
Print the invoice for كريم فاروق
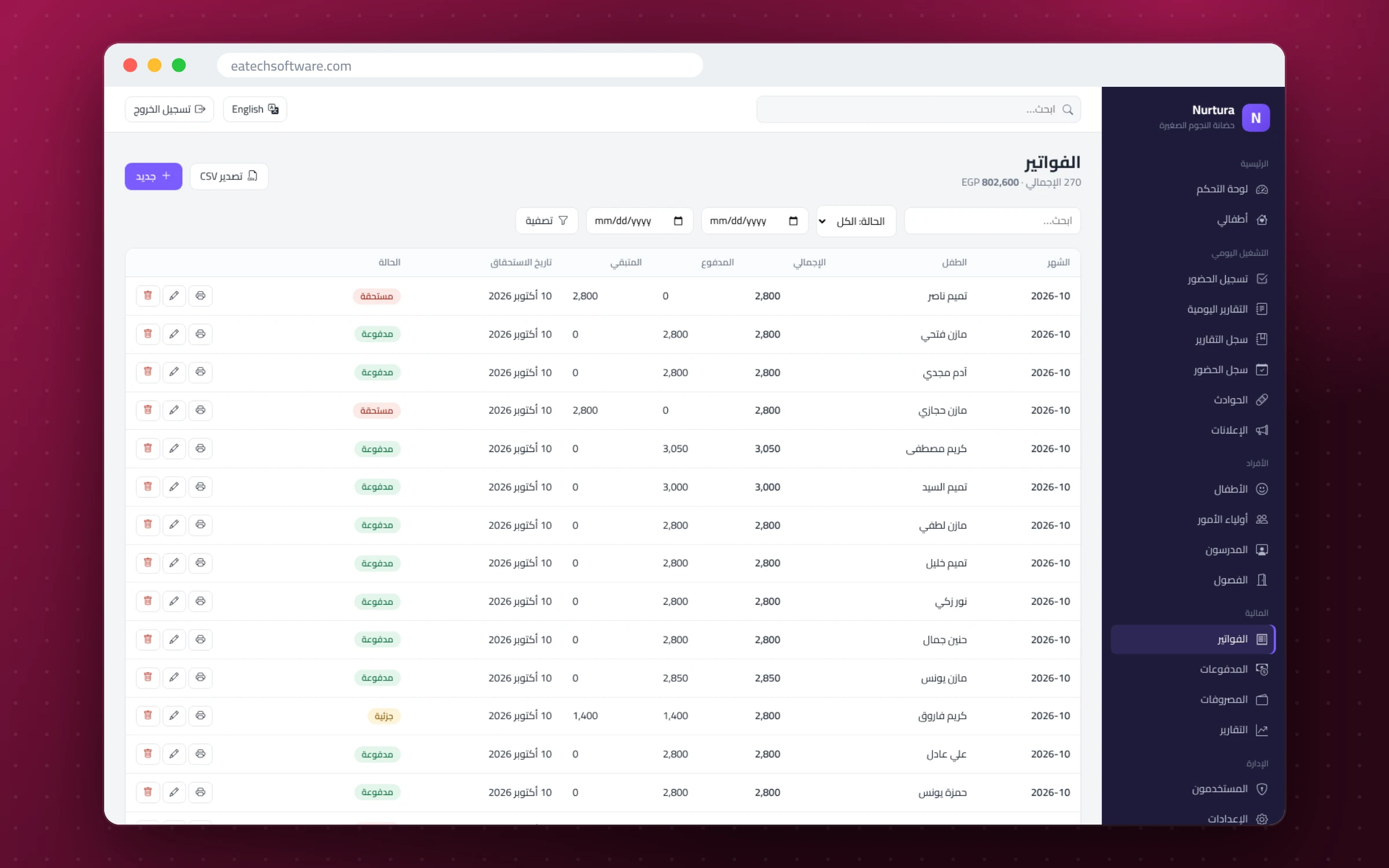200,716
